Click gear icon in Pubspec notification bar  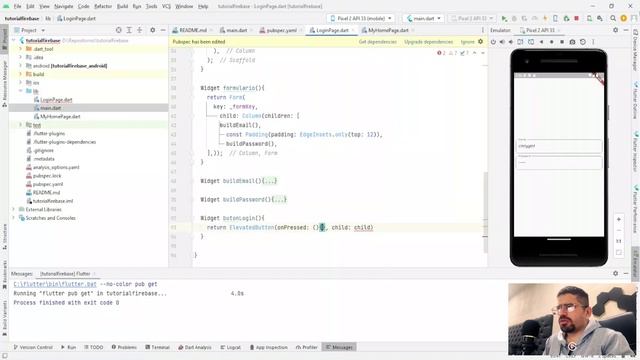pyautogui.click(x=480, y=42)
